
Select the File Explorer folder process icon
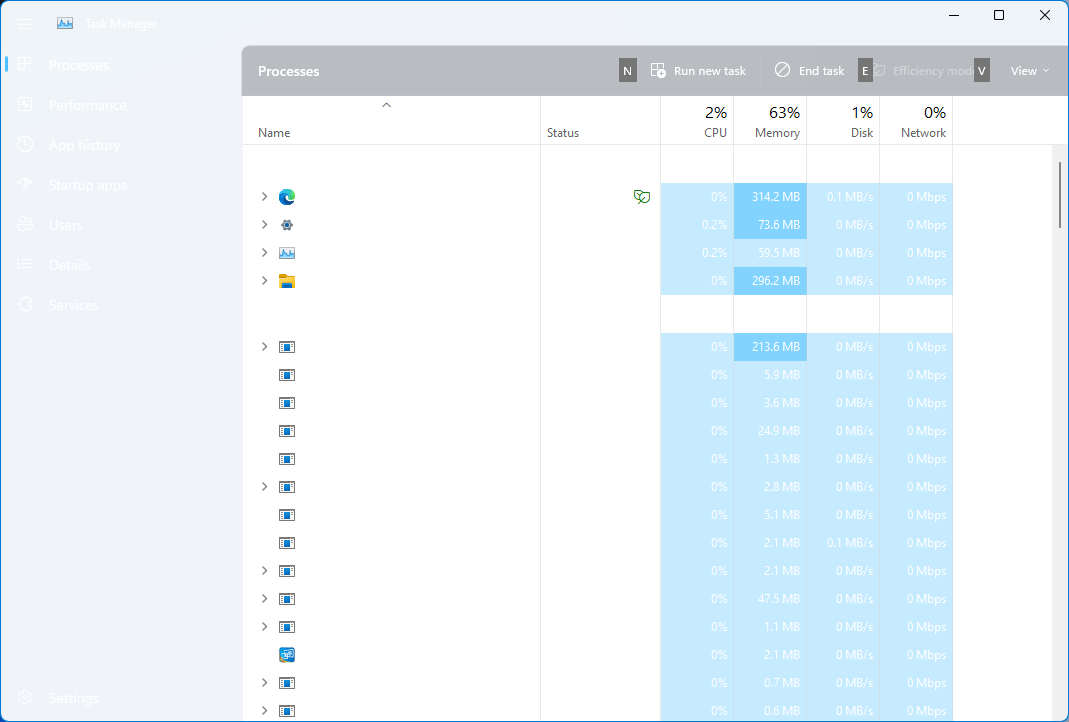(x=287, y=281)
